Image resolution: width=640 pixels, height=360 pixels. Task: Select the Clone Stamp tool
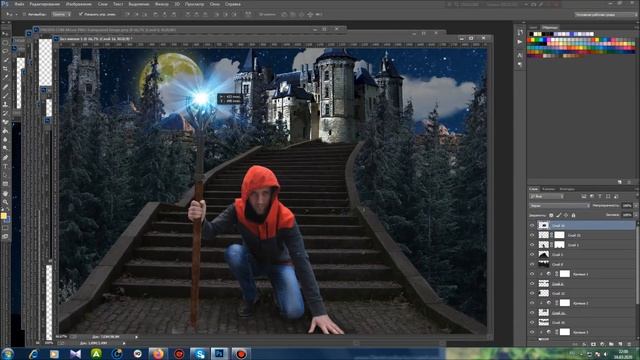5,104
